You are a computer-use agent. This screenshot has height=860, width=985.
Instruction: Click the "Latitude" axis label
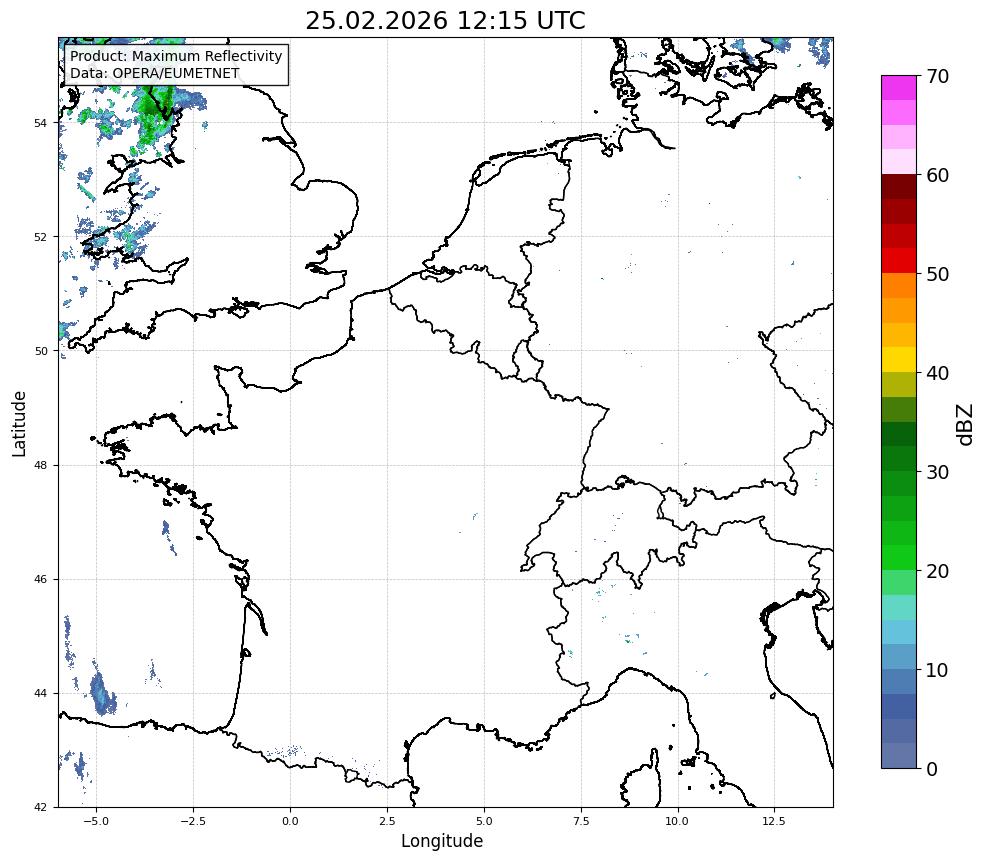pyautogui.click(x=19, y=423)
